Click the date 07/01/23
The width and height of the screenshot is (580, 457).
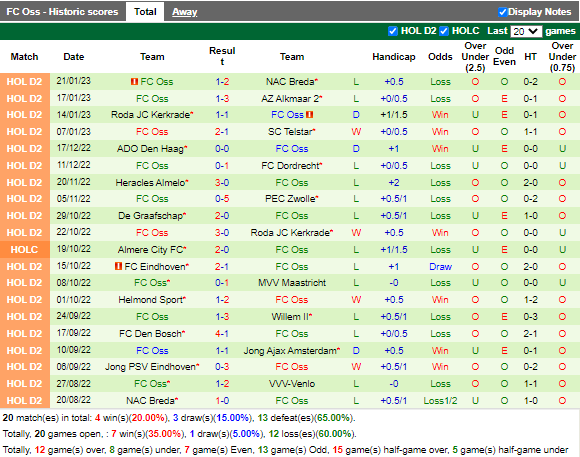point(74,132)
